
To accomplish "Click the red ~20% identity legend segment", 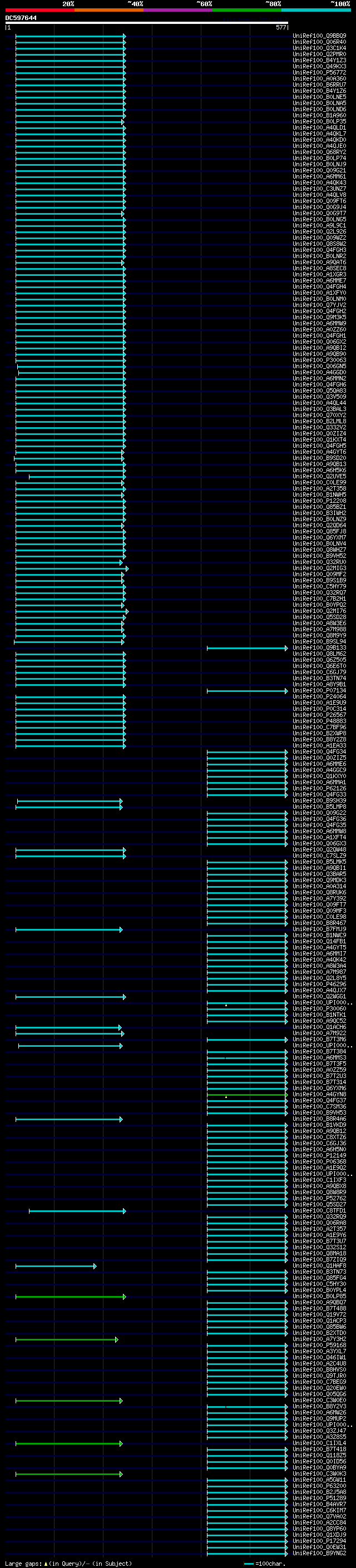I will click(x=39, y=11).
